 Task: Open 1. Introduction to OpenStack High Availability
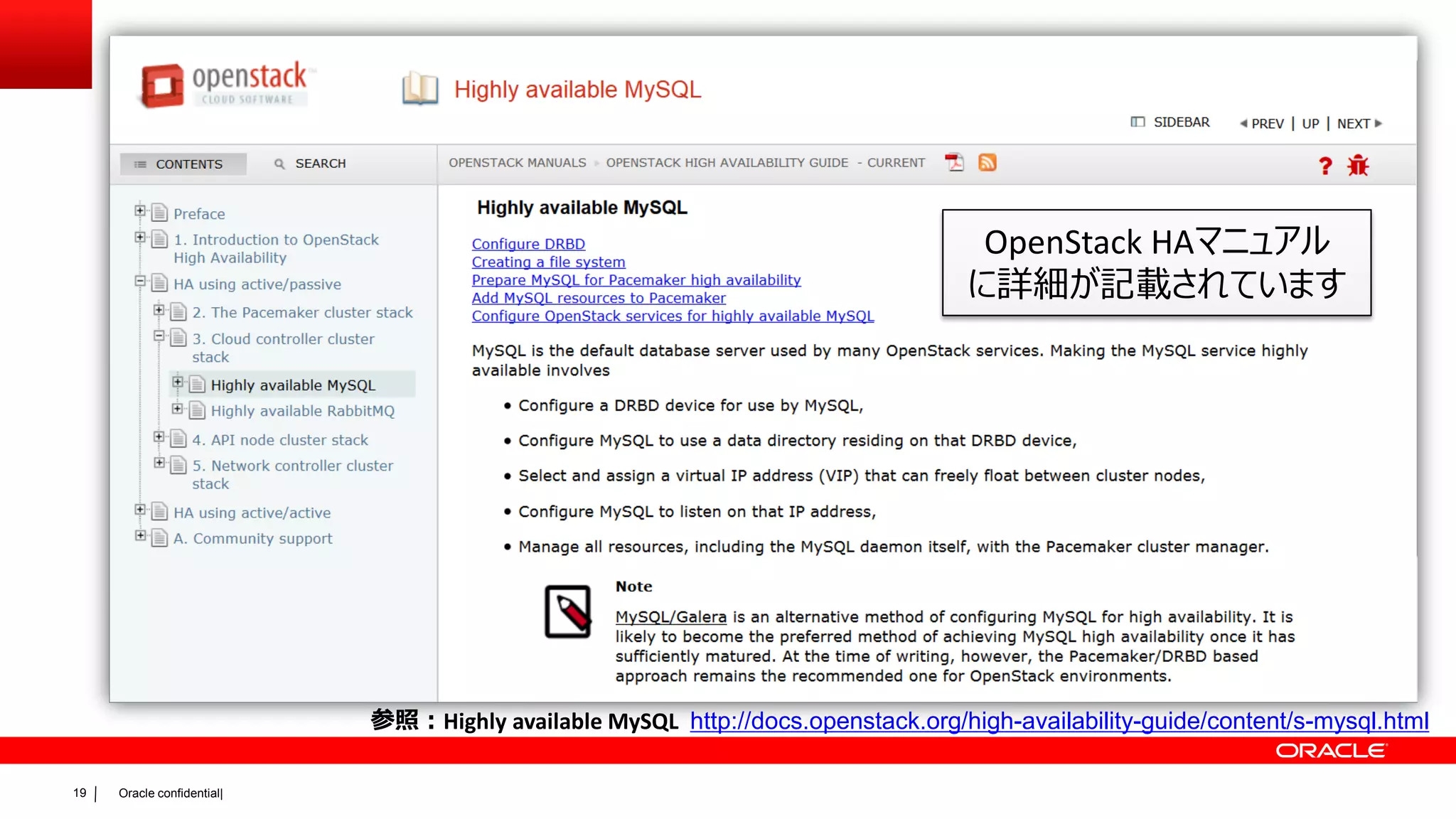tap(276, 249)
